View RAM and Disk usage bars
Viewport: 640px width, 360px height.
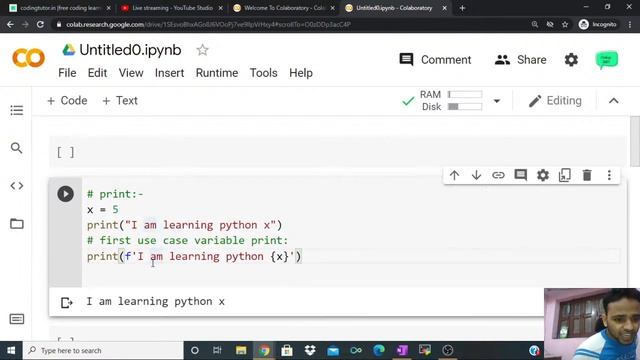(451, 101)
